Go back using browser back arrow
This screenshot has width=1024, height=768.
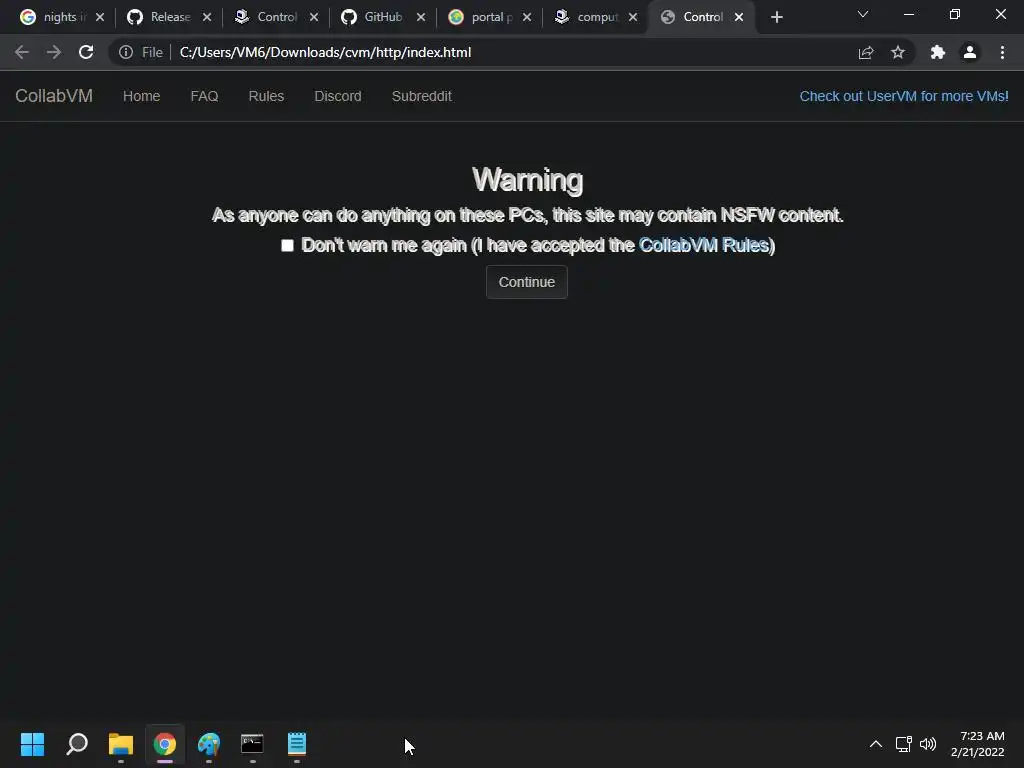click(x=22, y=52)
